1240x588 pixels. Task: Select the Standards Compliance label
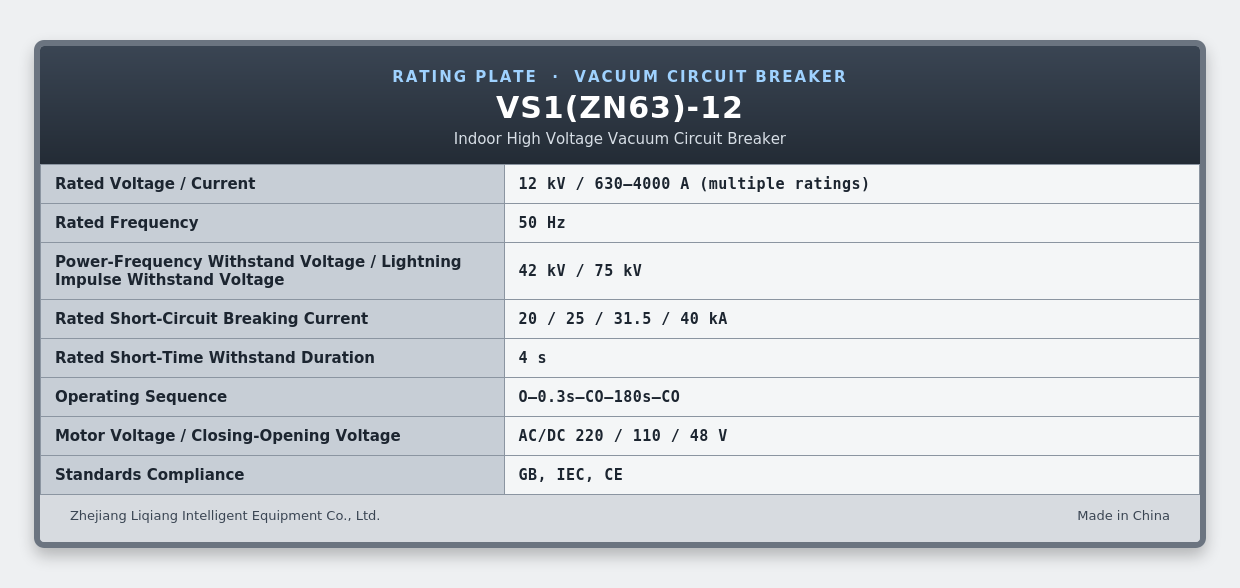[x=150, y=475]
